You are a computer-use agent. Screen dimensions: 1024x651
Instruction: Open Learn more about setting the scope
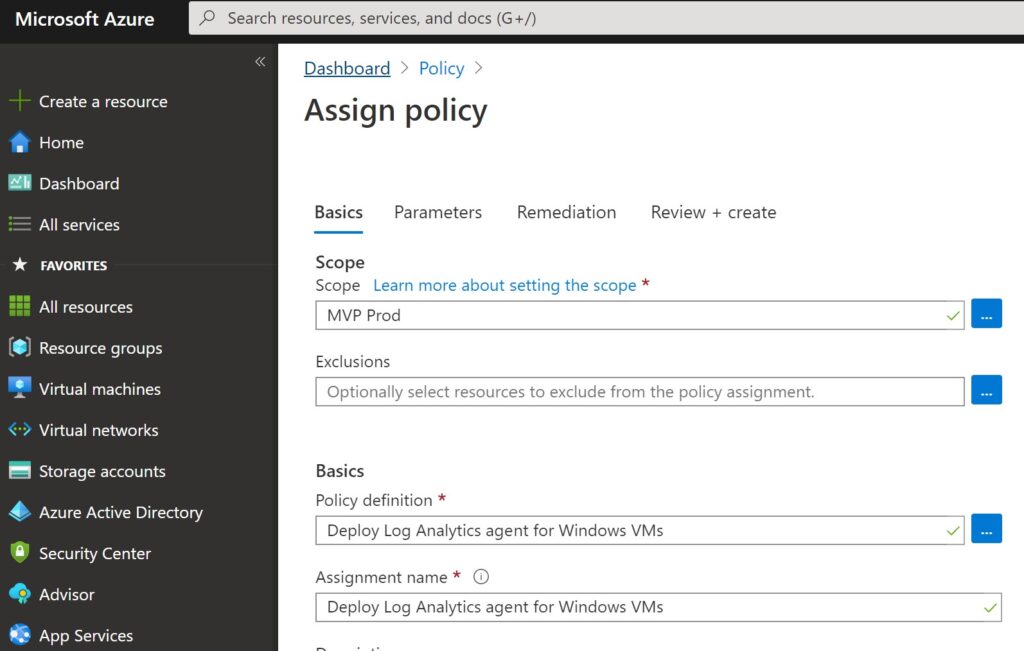pos(504,285)
